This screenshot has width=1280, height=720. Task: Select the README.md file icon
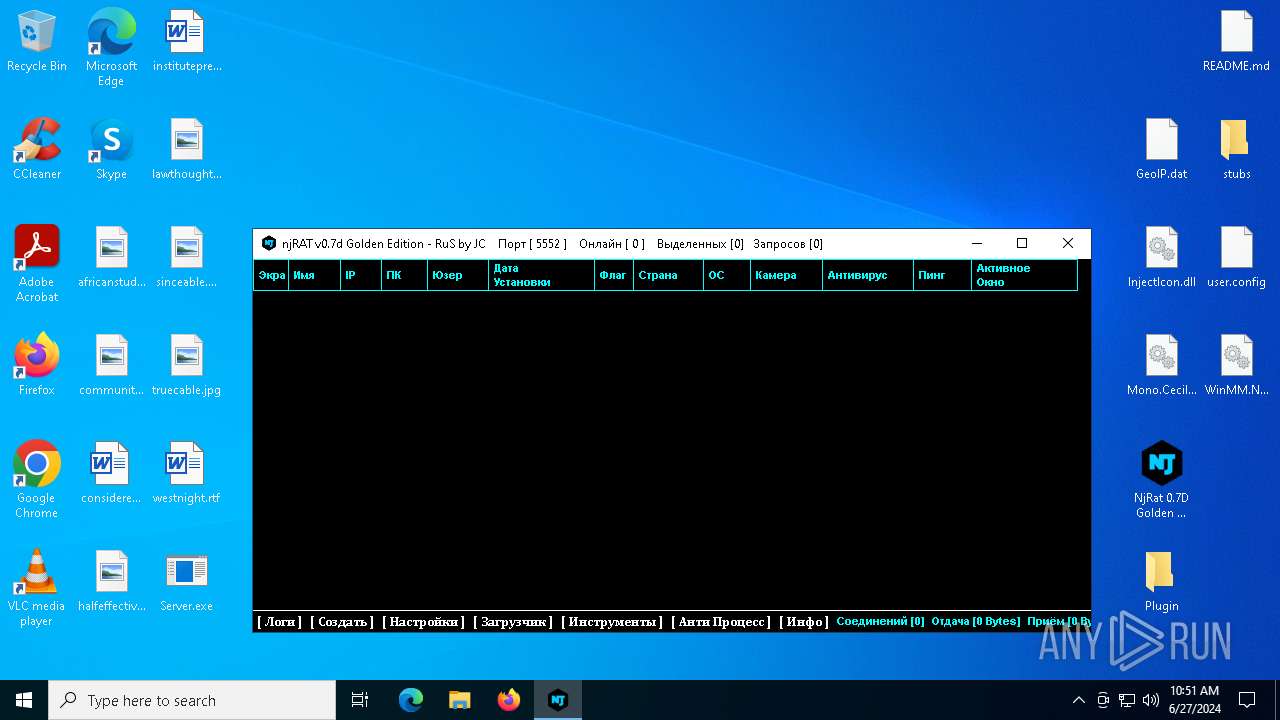1236,42
